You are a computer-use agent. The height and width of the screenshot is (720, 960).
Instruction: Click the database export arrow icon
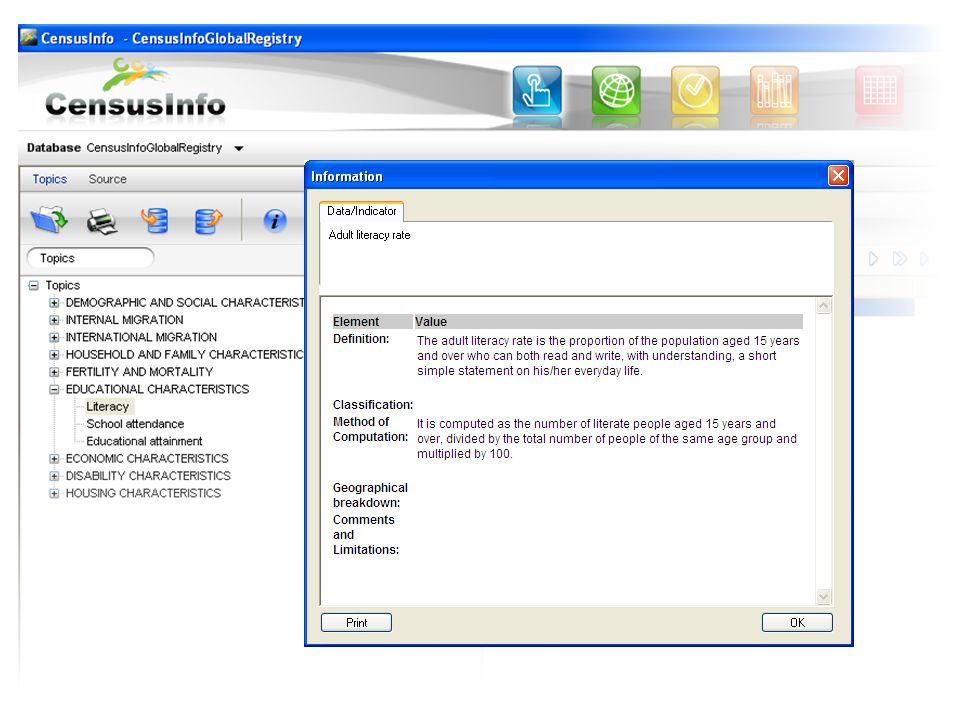pyautogui.click(x=208, y=221)
